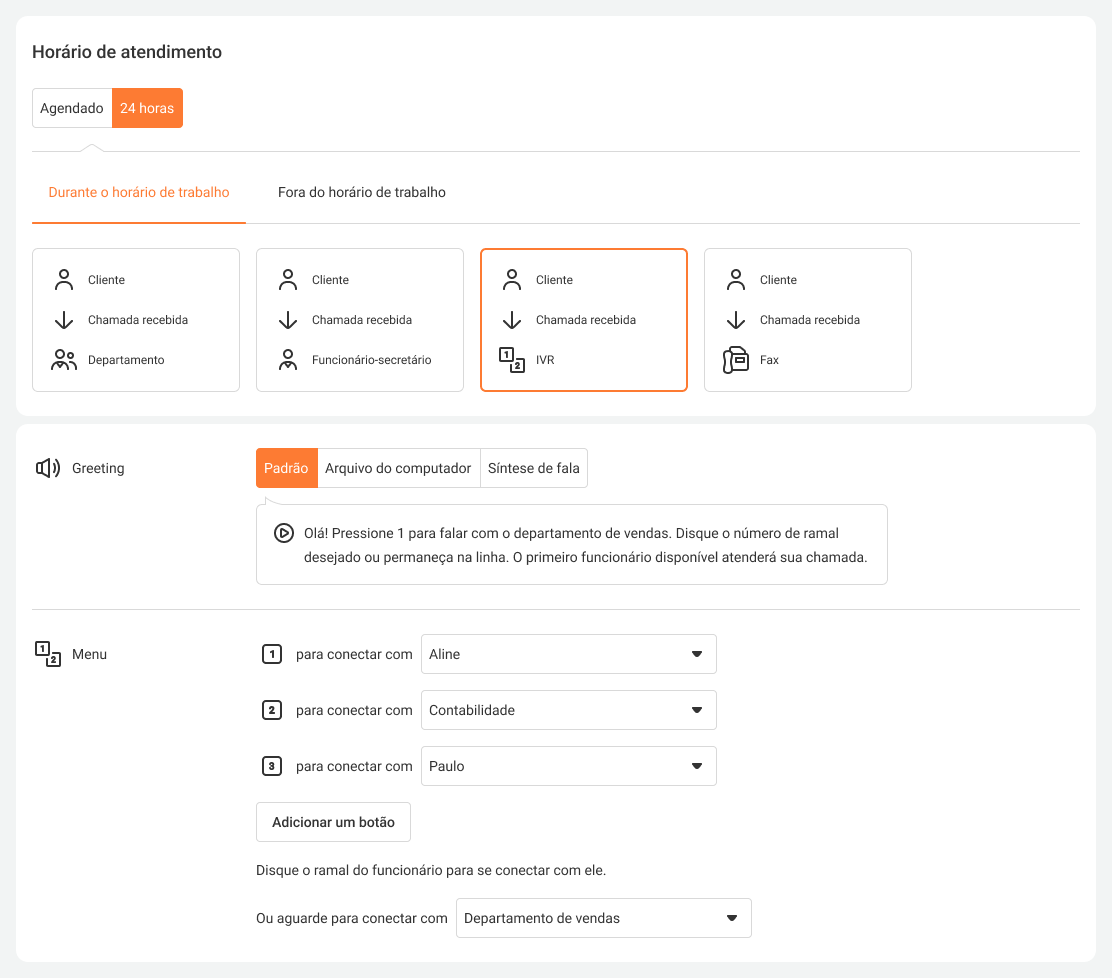Viewport: 1112px width, 978px height.
Task: Expand the Contabilidade dropdown
Action: point(568,710)
